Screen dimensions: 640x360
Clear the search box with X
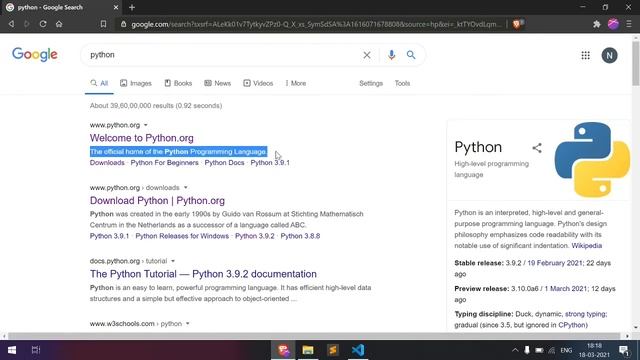pos(367,55)
